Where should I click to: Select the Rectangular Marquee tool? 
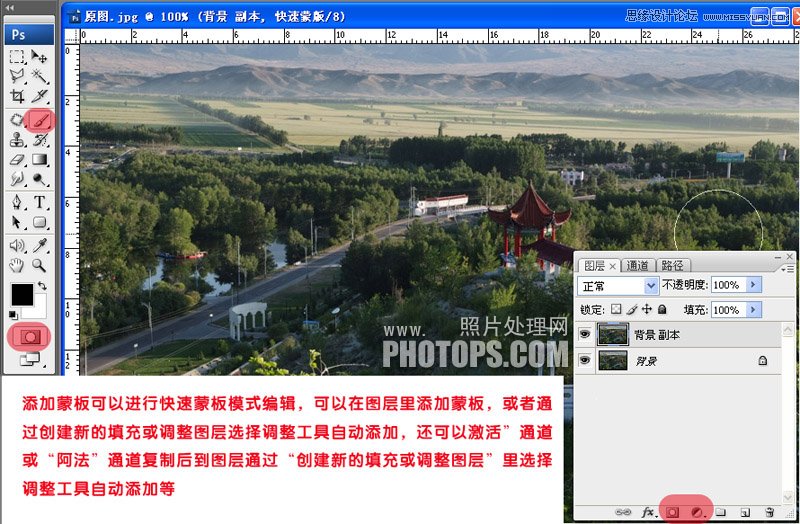17,56
